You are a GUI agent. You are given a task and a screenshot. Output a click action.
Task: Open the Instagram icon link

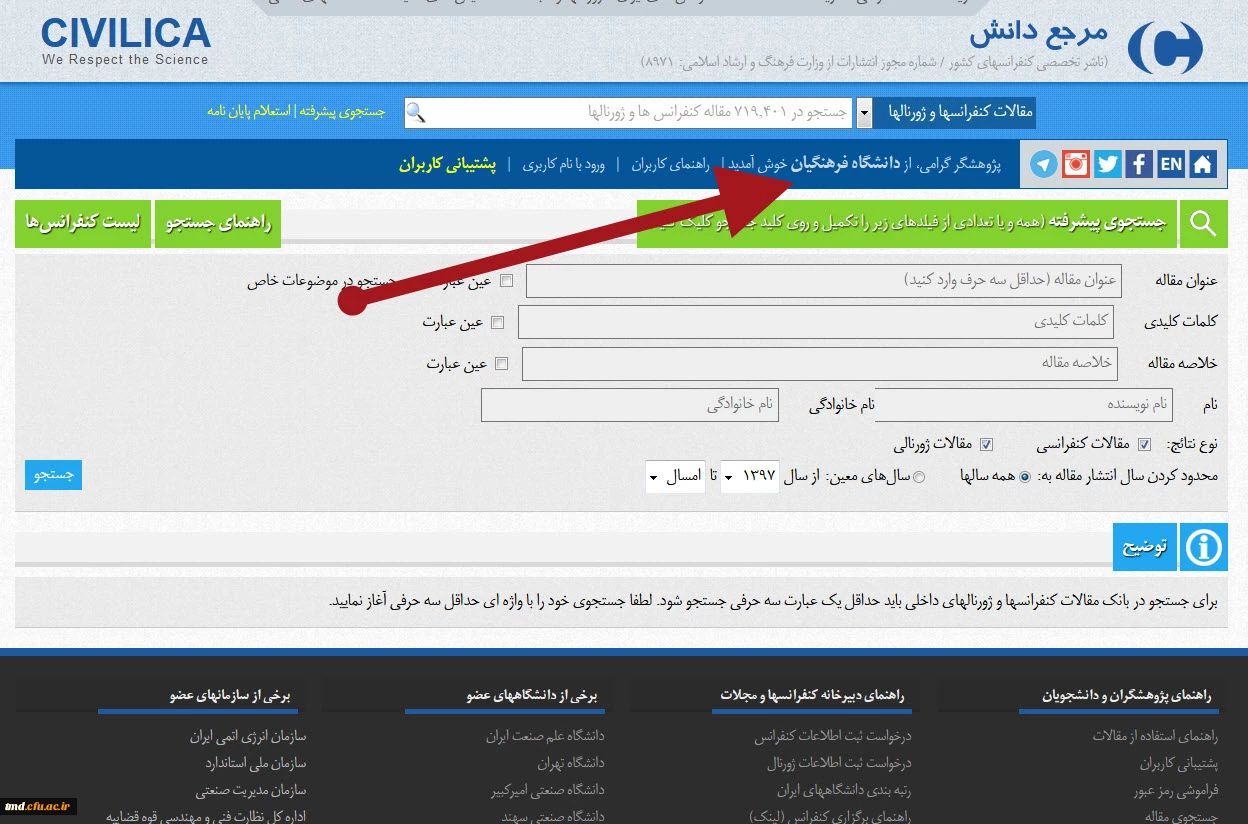pyautogui.click(x=1076, y=165)
